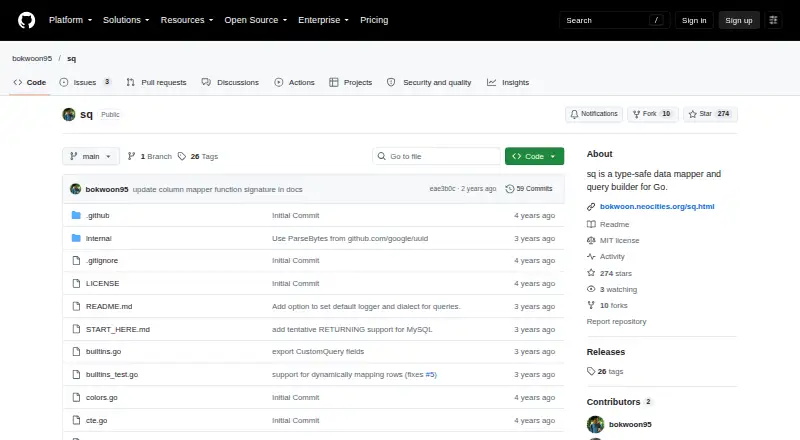Open the Projects tab
This screenshot has width=800, height=440.
351,82
